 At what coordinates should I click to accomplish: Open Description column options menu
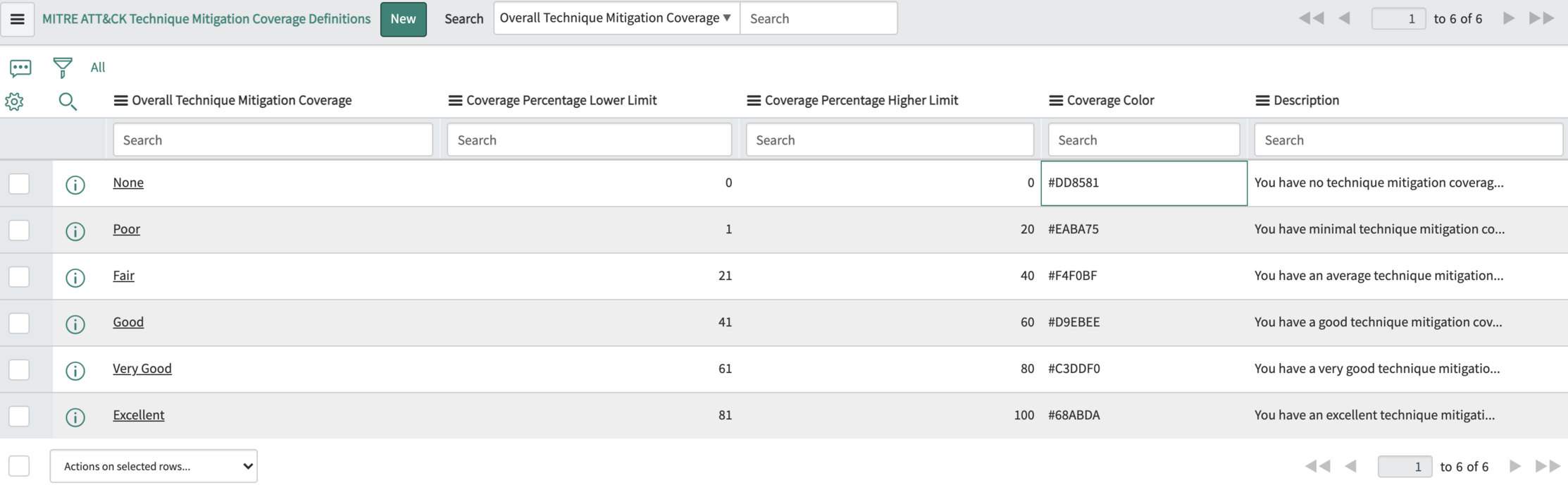(x=1262, y=101)
